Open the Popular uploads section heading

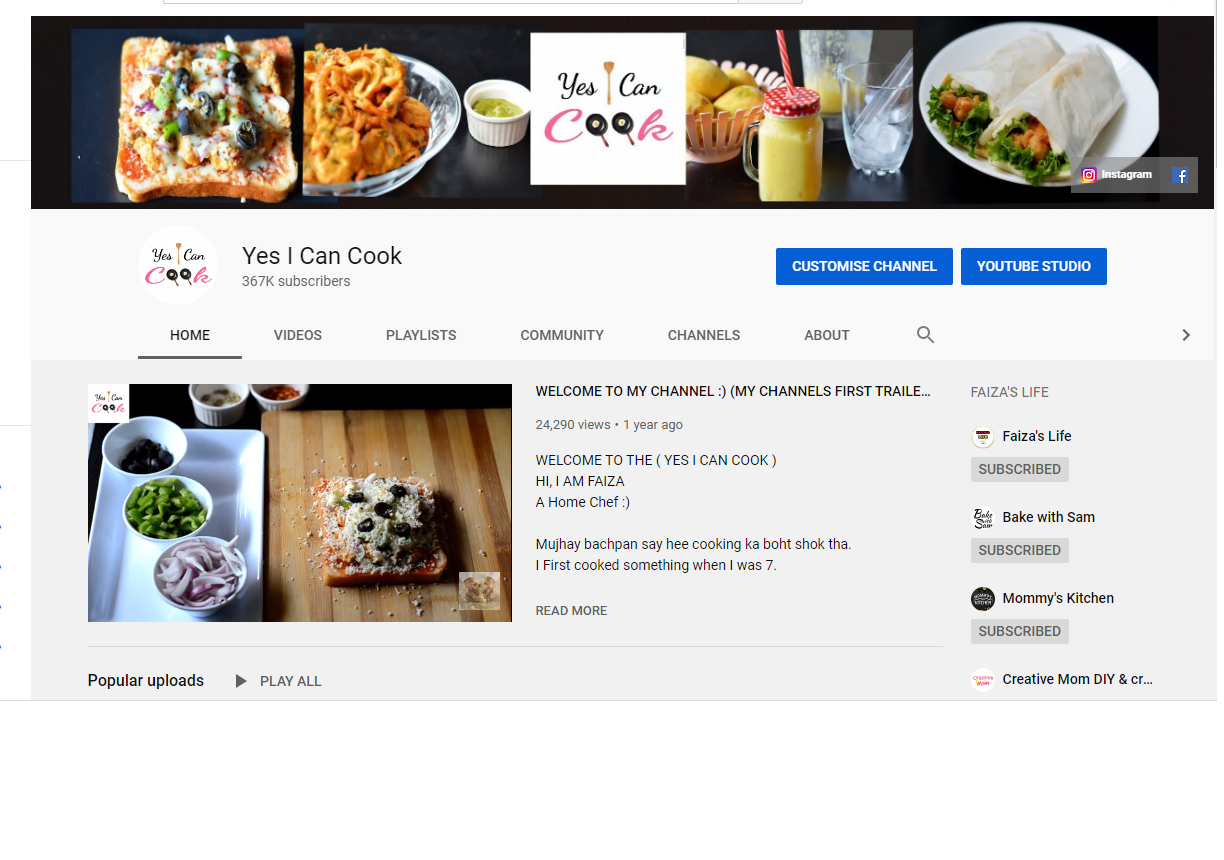click(x=146, y=681)
